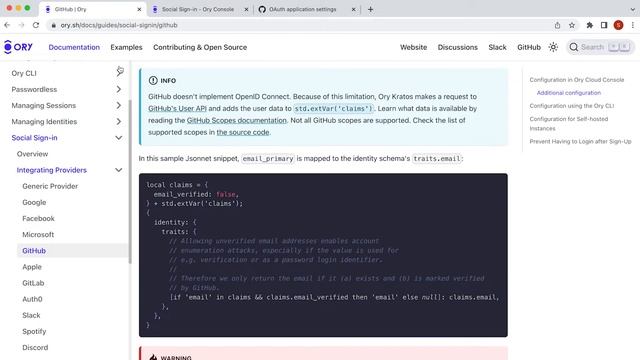Jump to Additional configuration section
This screenshot has width=640, height=360.
[x=569, y=93]
